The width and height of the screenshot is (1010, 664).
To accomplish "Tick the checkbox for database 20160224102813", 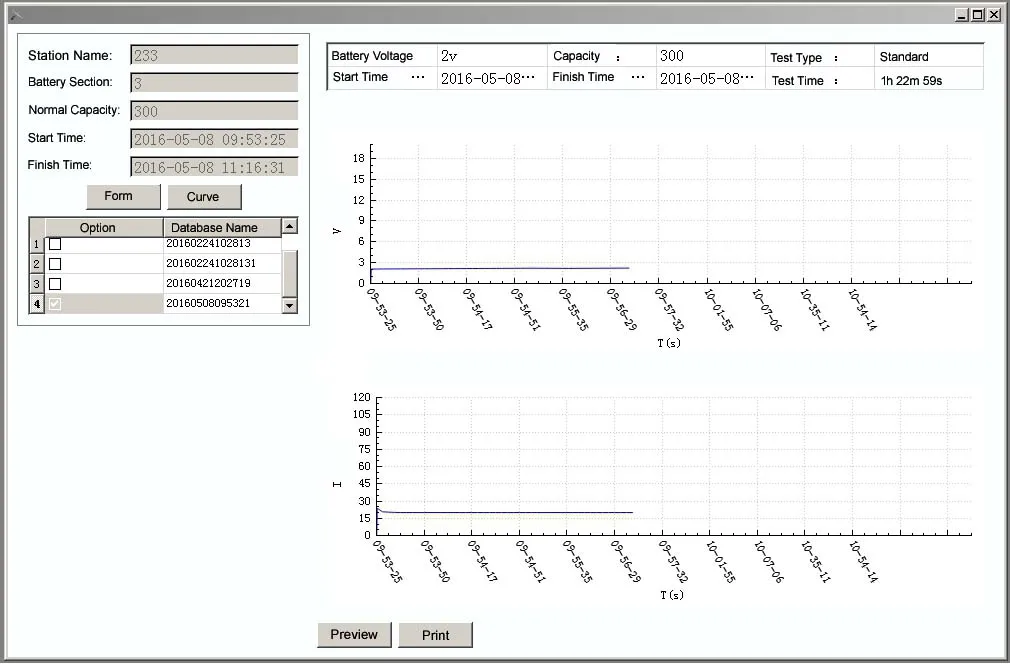I will [56, 244].
